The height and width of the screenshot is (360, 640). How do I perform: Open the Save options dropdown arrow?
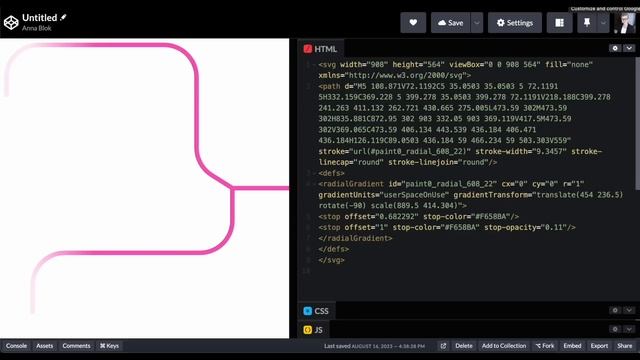pyautogui.click(x=477, y=22)
